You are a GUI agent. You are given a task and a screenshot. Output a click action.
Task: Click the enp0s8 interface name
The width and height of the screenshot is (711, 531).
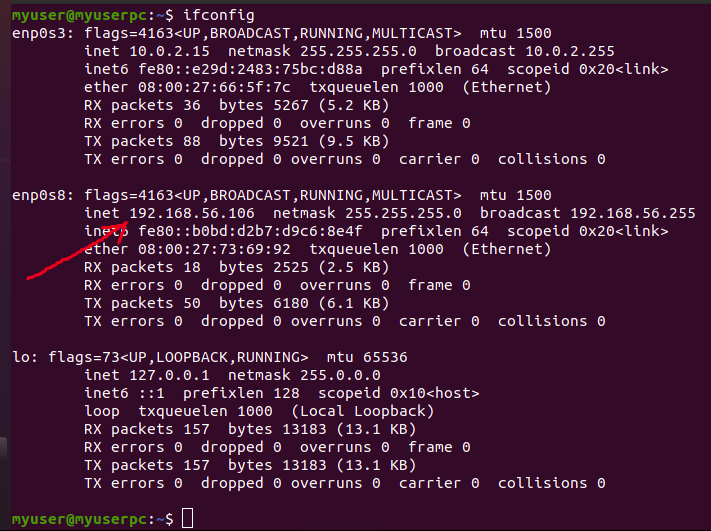tap(41, 195)
